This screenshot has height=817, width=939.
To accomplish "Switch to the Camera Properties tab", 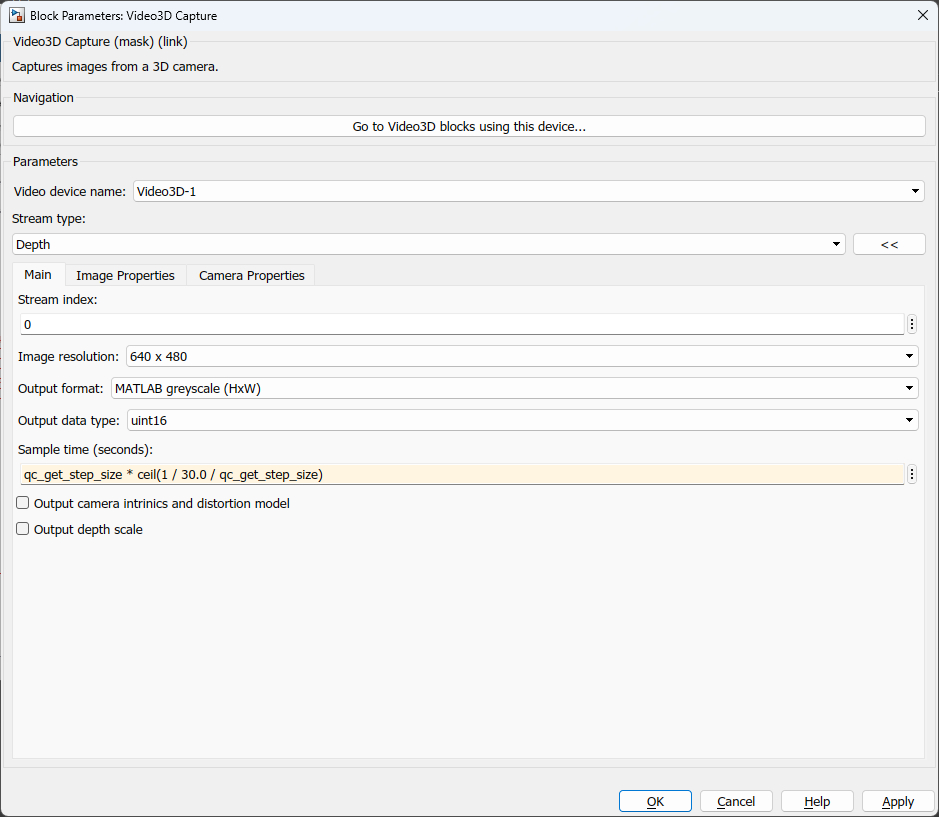I will (x=250, y=274).
